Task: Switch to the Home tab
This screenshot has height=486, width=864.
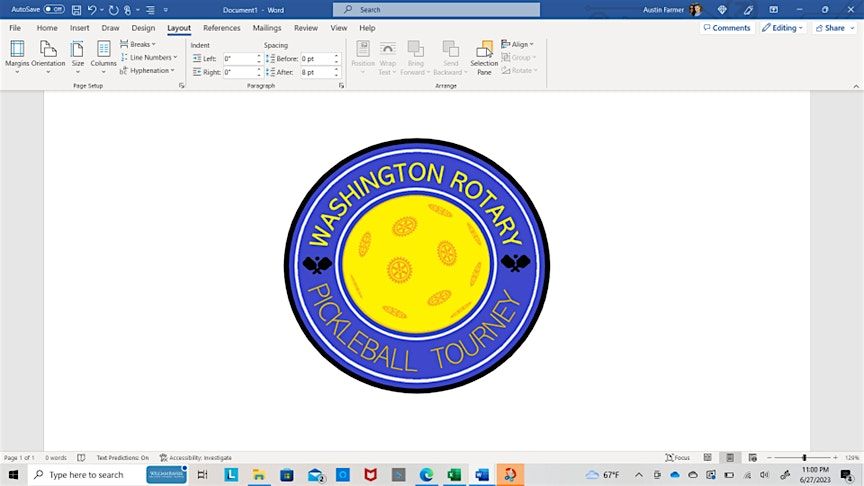Action: (x=47, y=28)
